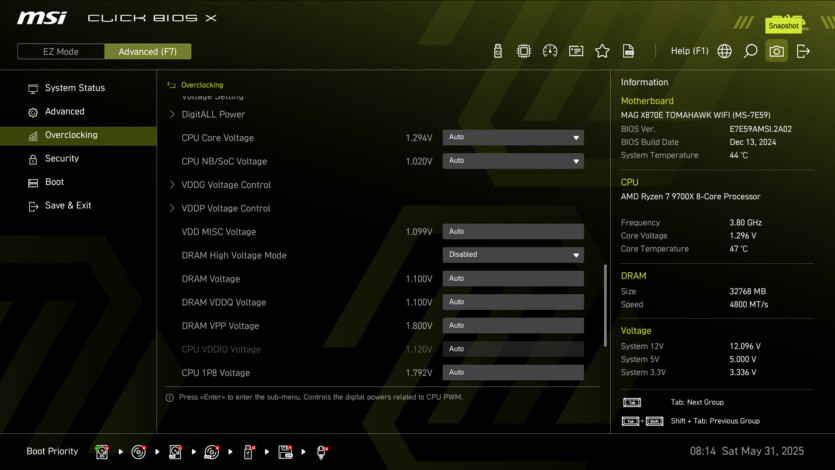The image size is (835, 470).
Task: Click the 4800 MT/s DRAM speed value
Action: pyautogui.click(x=748, y=304)
